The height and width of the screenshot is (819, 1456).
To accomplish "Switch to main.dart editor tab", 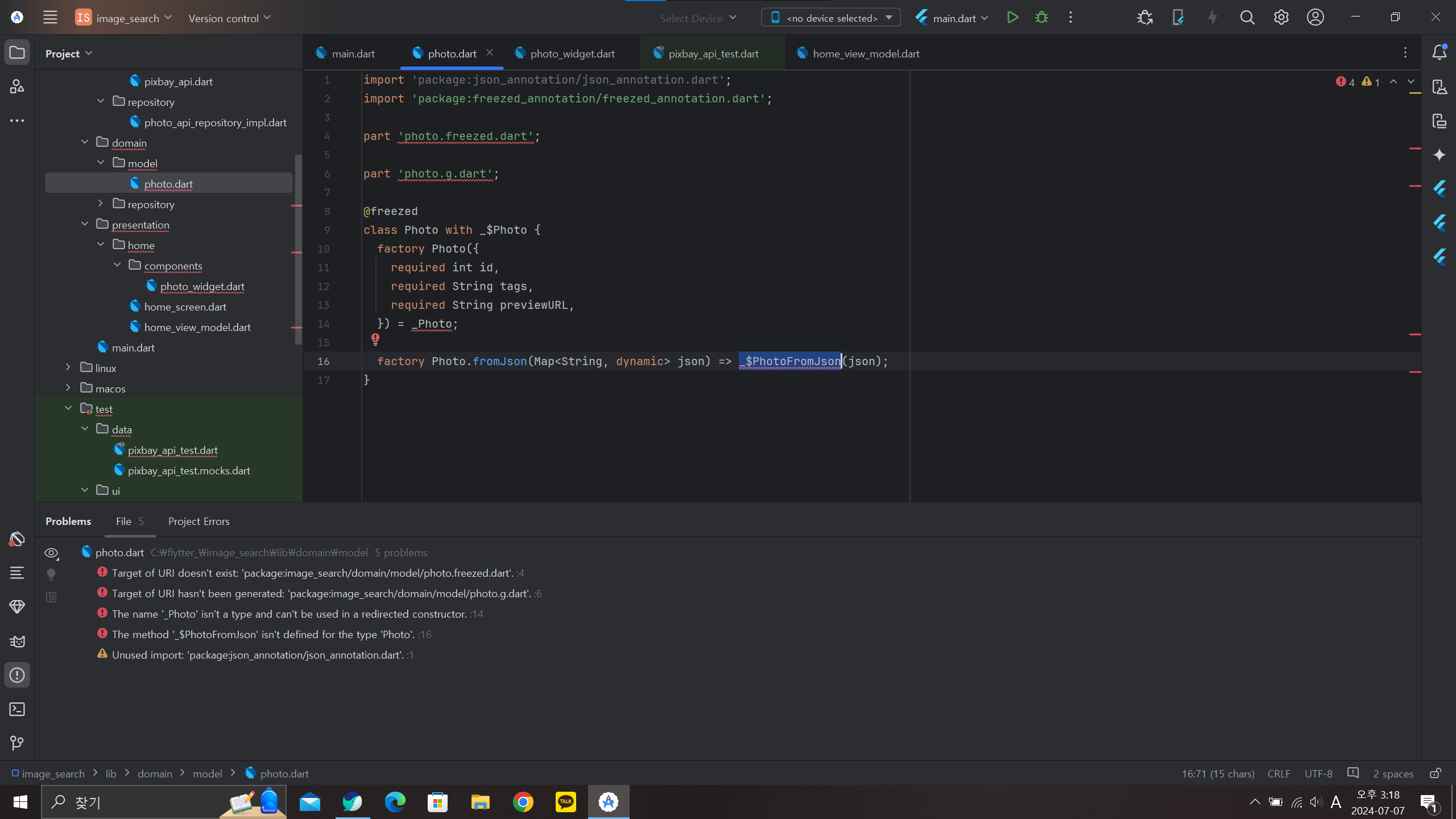I will tap(346, 53).
